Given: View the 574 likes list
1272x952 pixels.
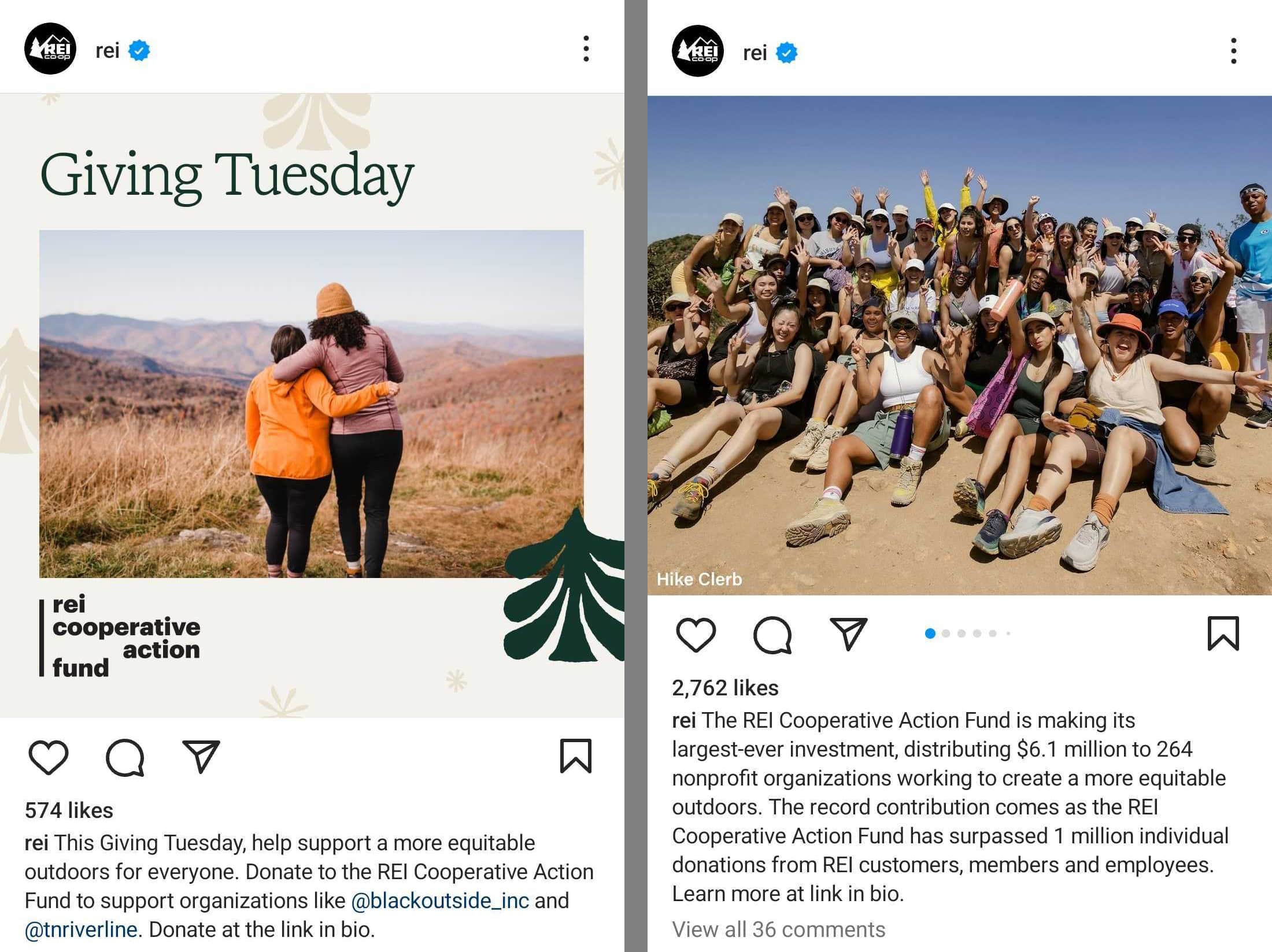Looking at the screenshot, I should point(69,810).
